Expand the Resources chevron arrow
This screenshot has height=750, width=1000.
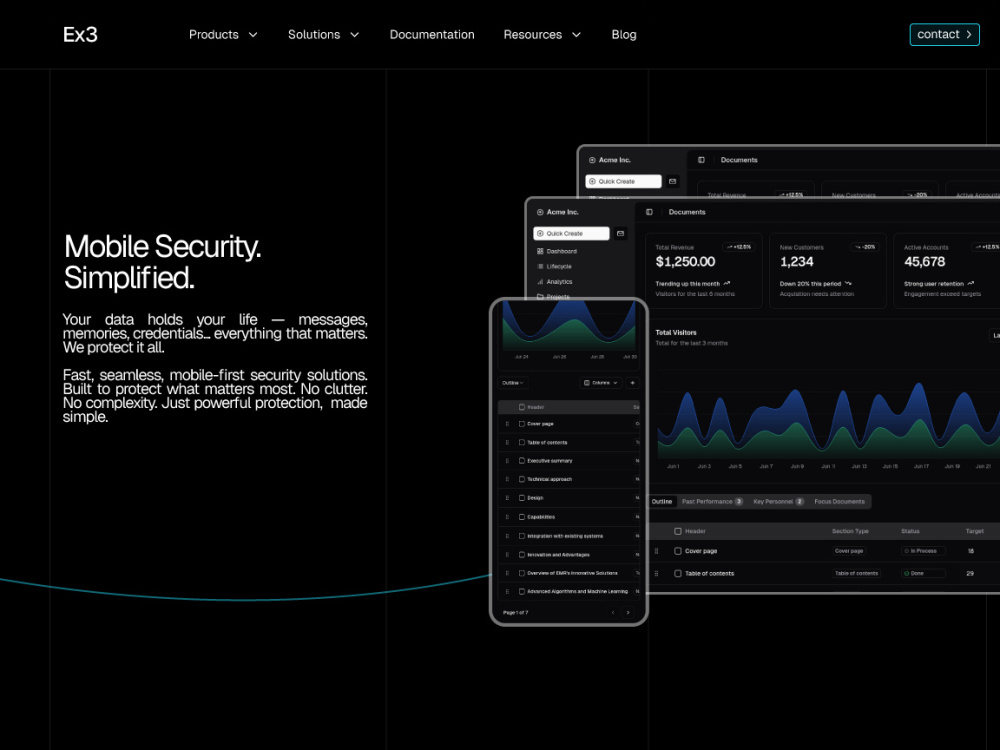[x=577, y=34]
